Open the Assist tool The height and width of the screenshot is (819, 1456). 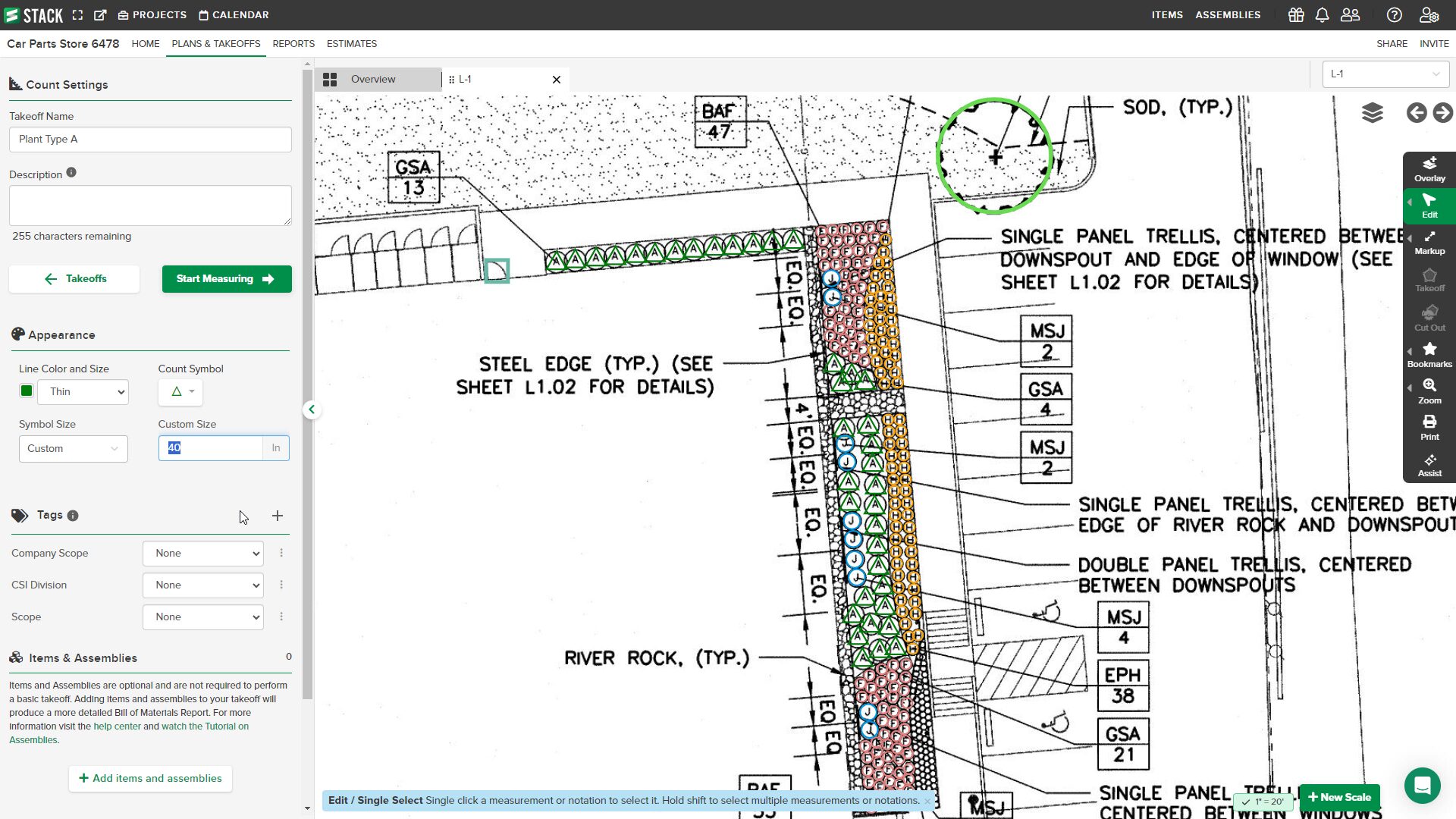[x=1429, y=464]
